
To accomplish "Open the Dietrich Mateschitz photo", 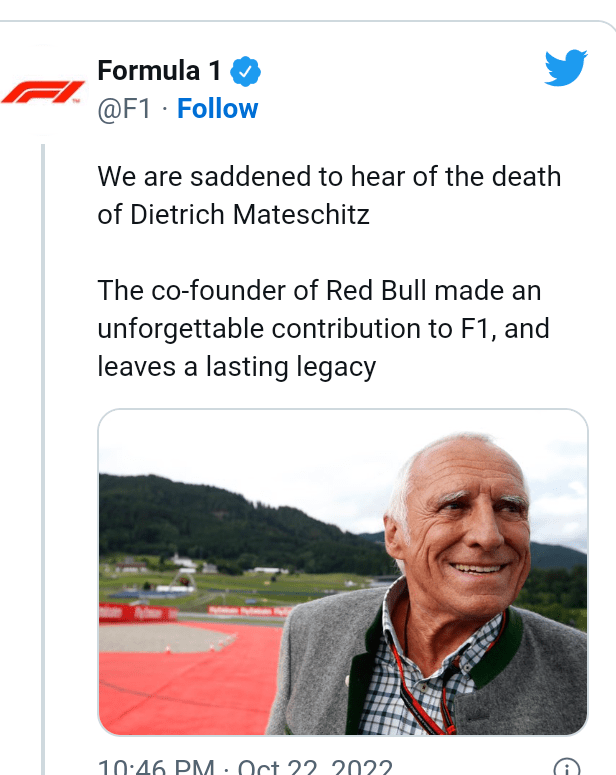I will click(342, 572).
